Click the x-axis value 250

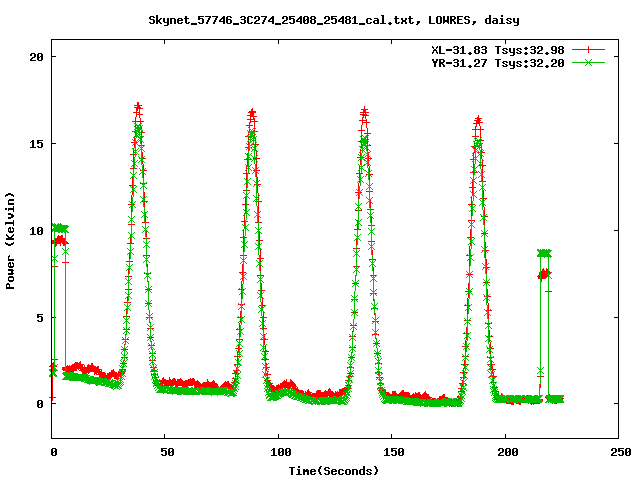pyautogui.click(x=620, y=452)
